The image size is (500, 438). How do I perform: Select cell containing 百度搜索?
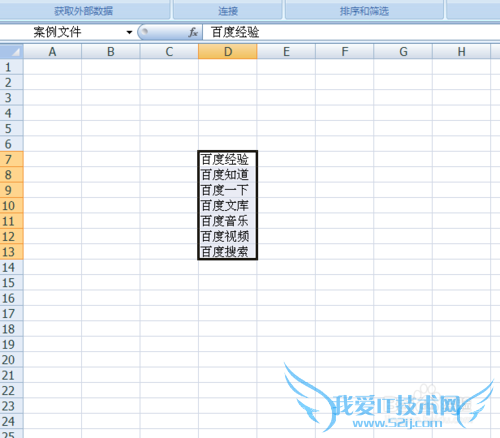point(228,252)
